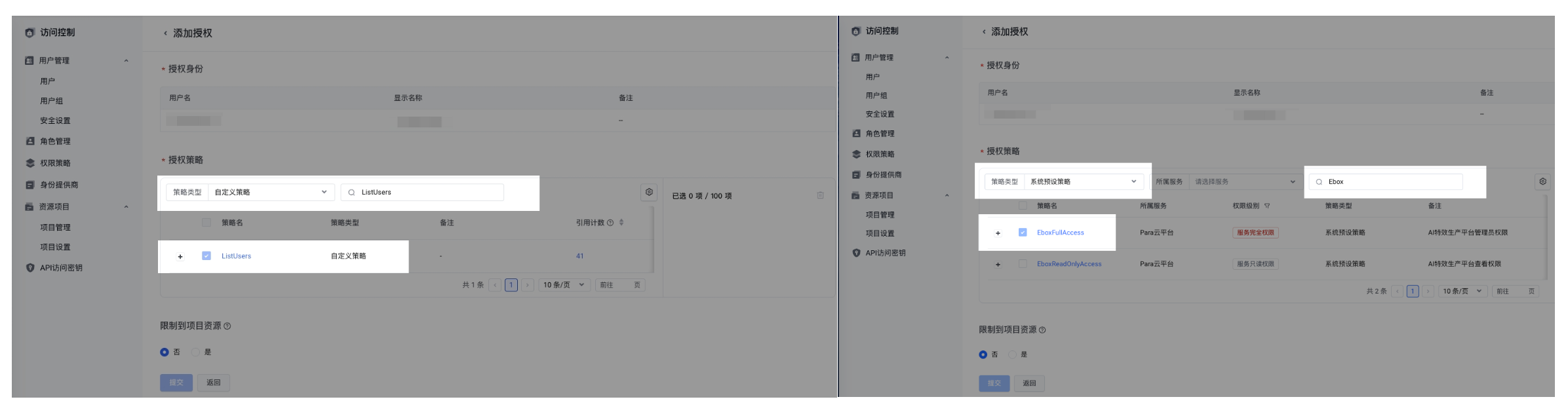The height and width of the screenshot is (414, 1568).
Task: Uncheck the EboxFullAccess policy checkbox
Action: tap(1023, 233)
